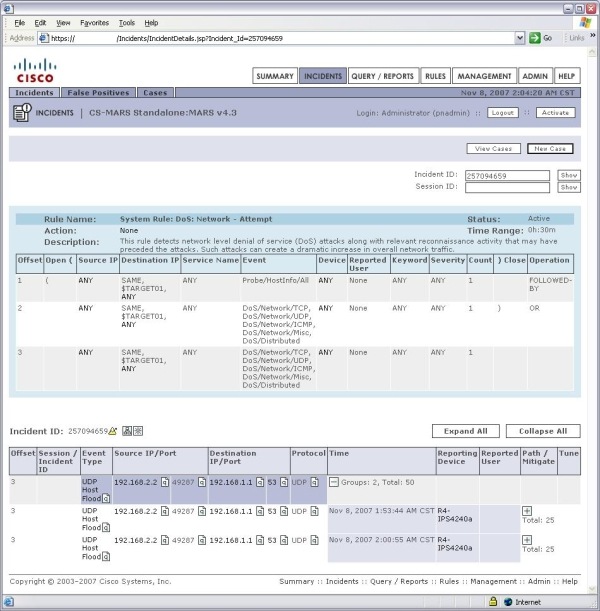Open the QUERY / REPORTS tab

pyautogui.click(x=383, y=76)
